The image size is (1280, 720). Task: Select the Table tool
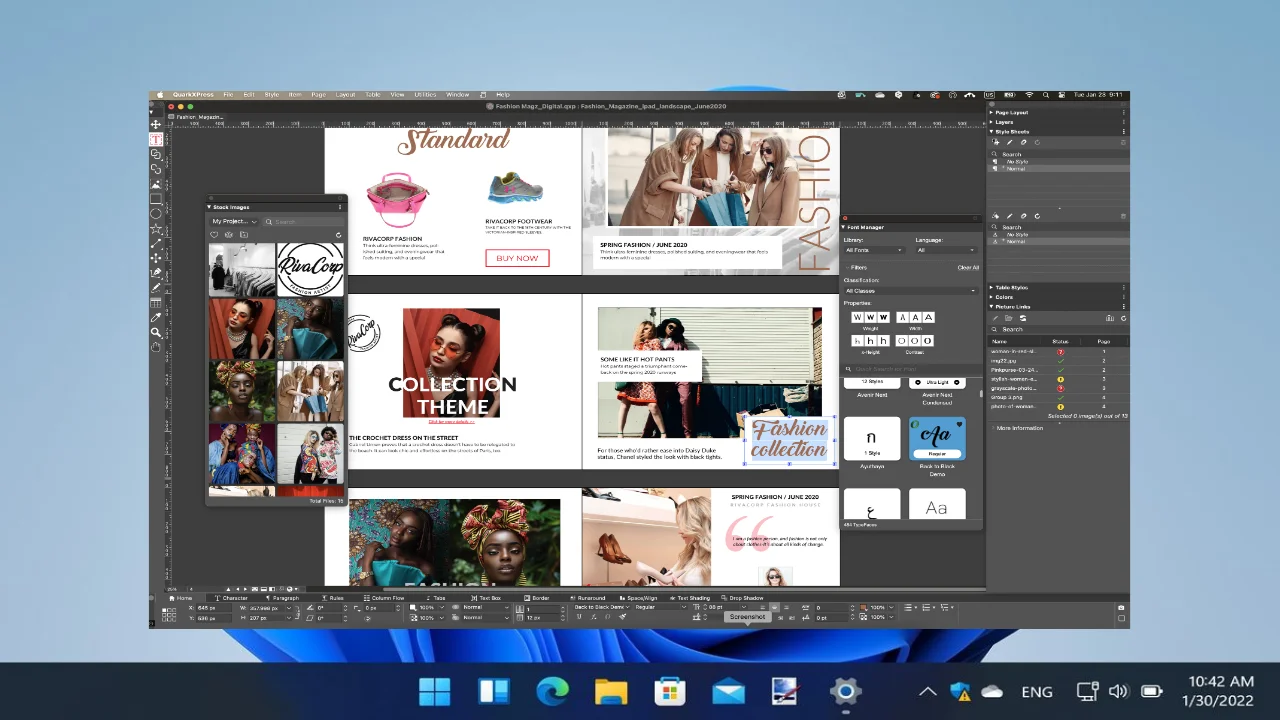pyautogui.click(x=156, y=302)
